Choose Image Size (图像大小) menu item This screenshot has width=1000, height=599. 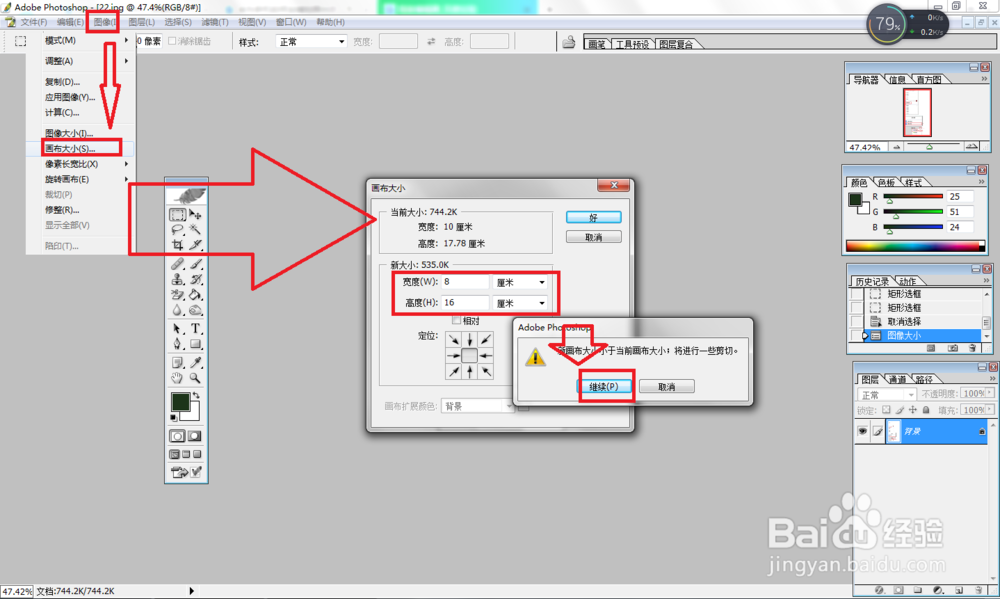pos(69,133)
